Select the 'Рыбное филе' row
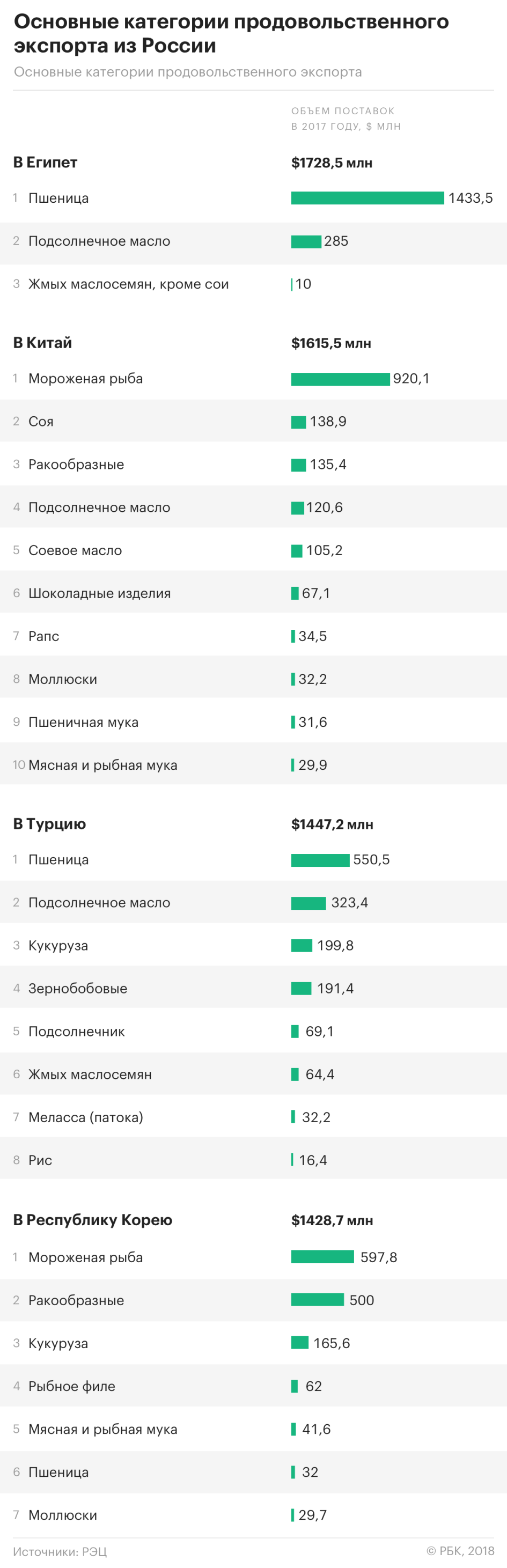Screen dimensions: 507x1568 pos(253,1386)
